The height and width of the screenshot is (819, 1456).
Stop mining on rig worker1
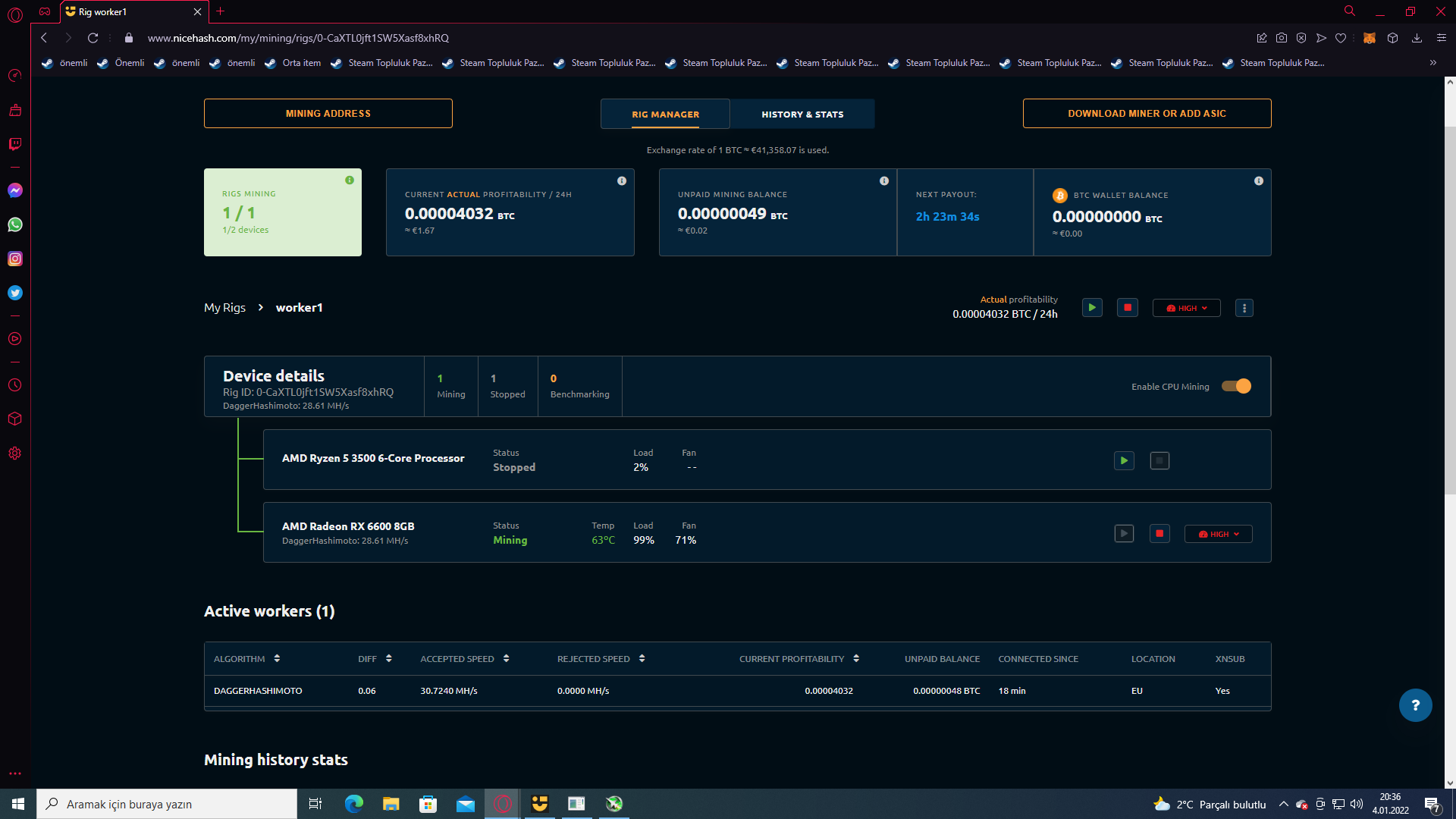pos(1128,308)
